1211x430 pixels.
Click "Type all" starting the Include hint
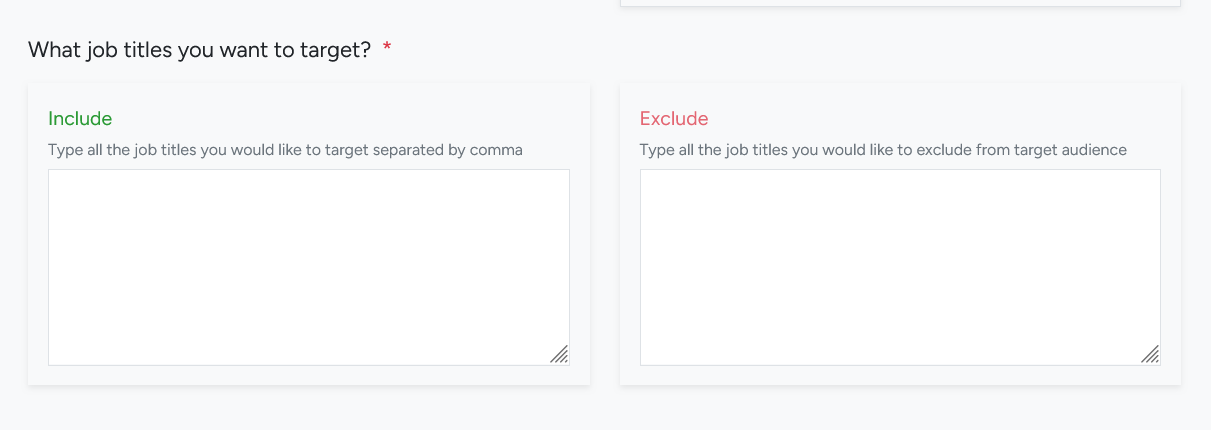coord(77,150)
